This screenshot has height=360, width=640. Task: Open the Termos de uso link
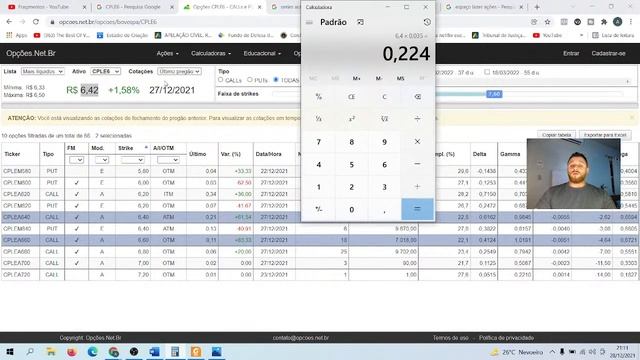coord(451,338)
